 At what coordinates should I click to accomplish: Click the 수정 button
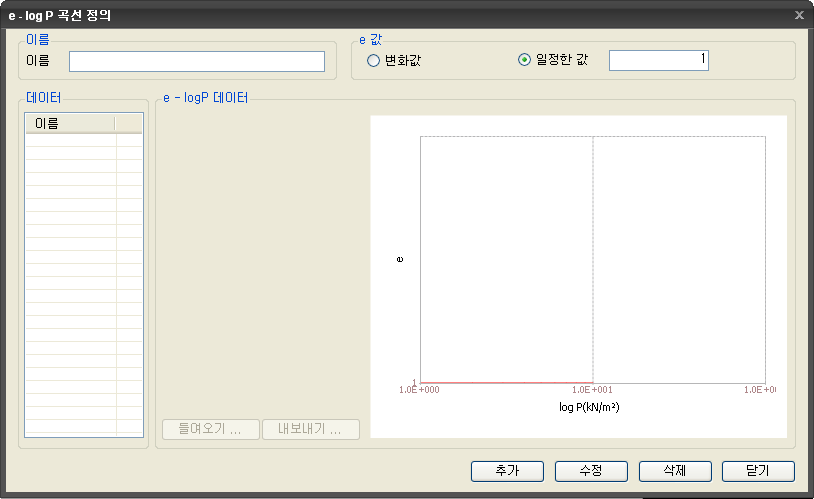click(x=591, y=471)
